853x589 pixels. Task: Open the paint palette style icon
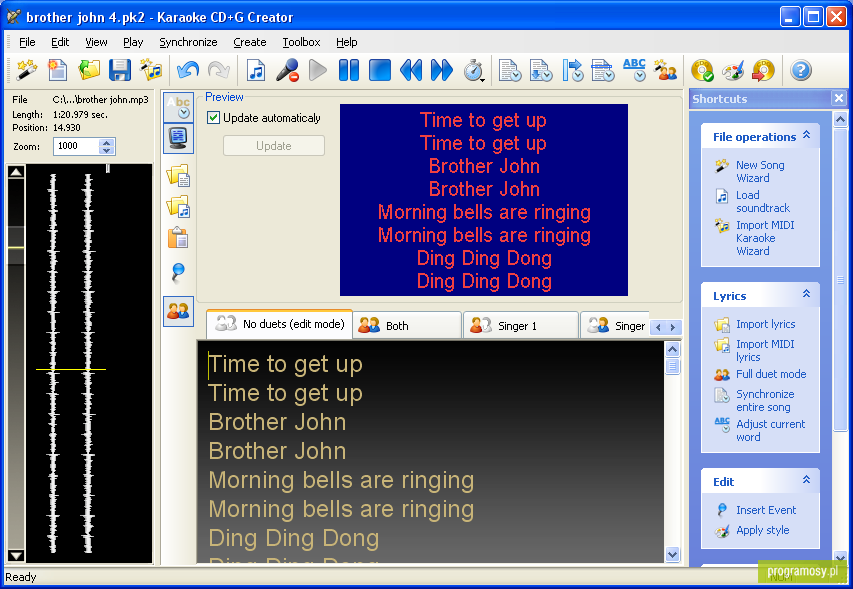733,70
